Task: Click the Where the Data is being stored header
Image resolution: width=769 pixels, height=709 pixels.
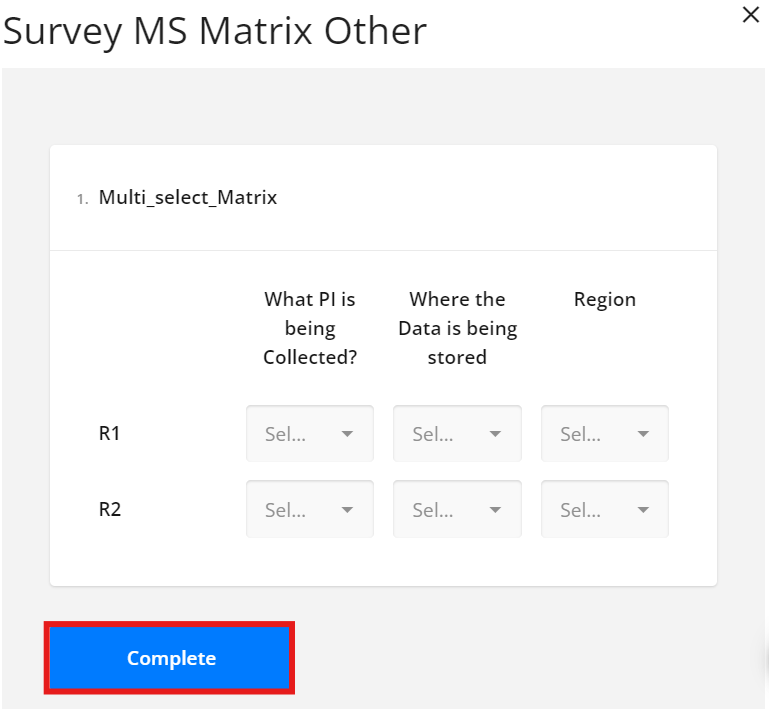Action: 457,328
